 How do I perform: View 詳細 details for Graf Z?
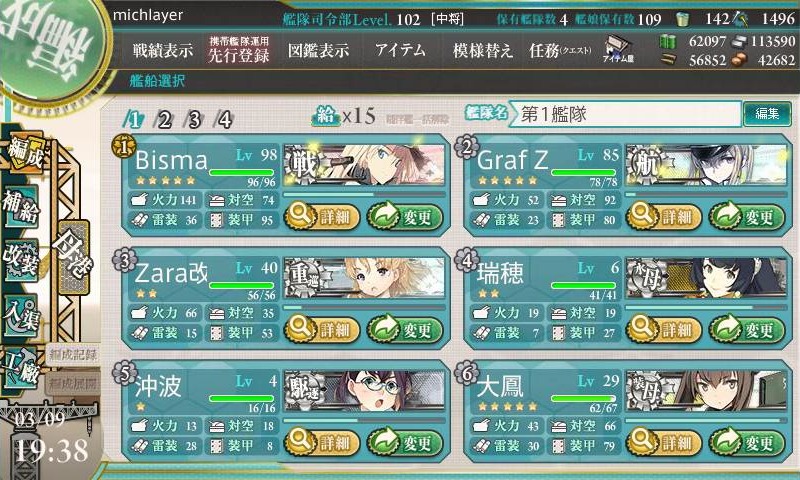(664, 217)
